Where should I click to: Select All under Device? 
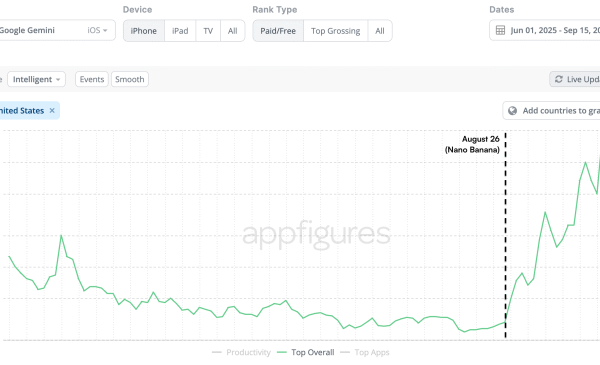point(232,31)
